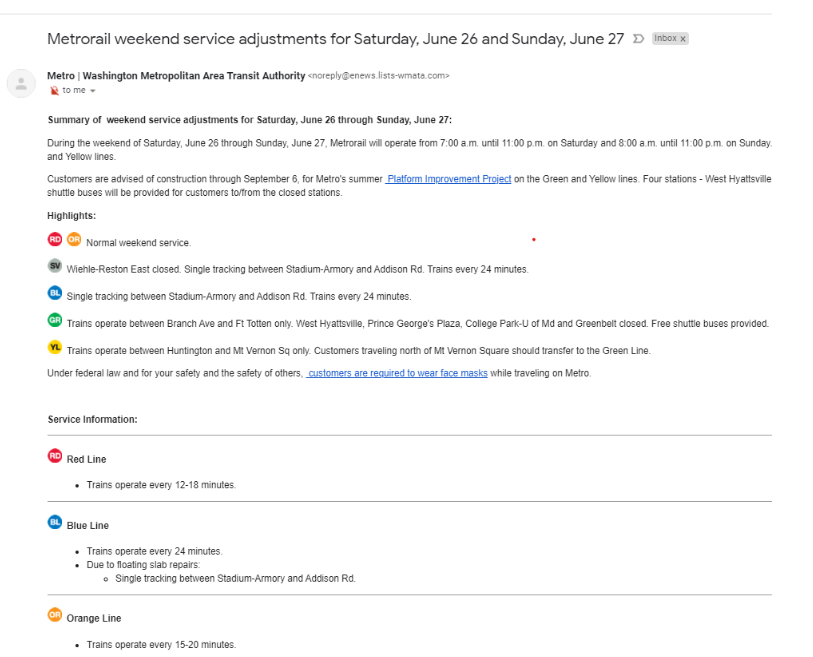The image size is (813, 657).
Task: Open the Platform Improvement Project link
Action: point(449,179)
